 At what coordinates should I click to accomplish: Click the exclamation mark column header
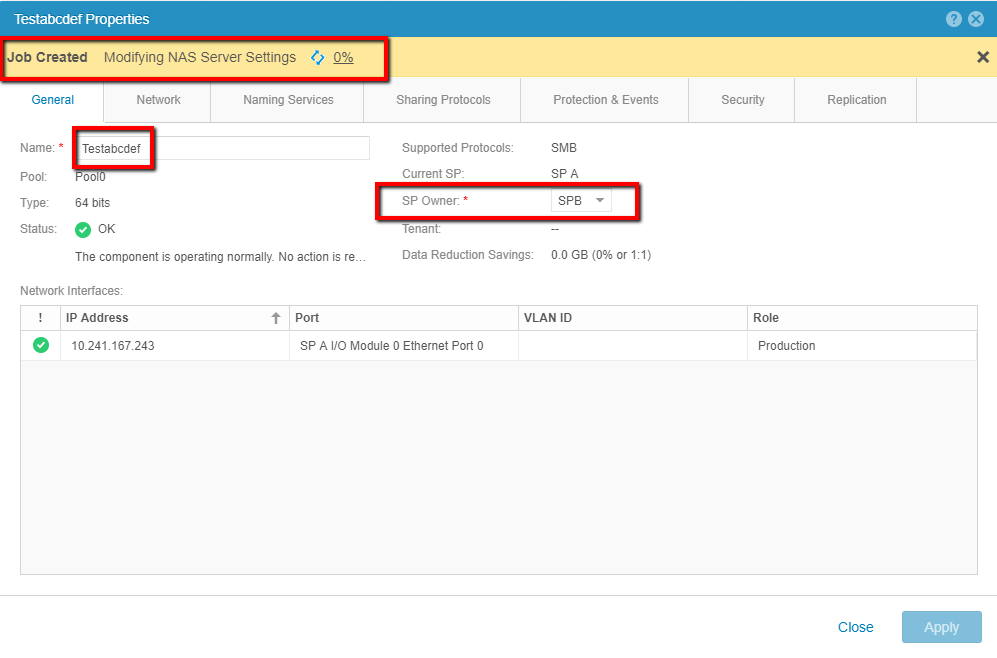[x=40, y=317]
